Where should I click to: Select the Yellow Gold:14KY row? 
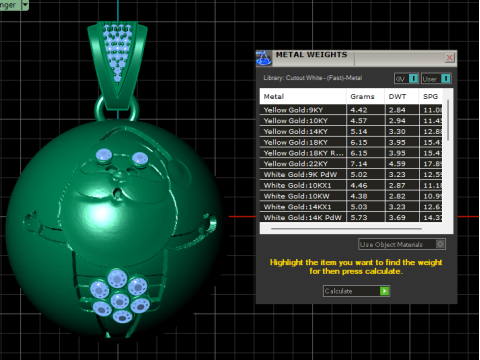351,131
